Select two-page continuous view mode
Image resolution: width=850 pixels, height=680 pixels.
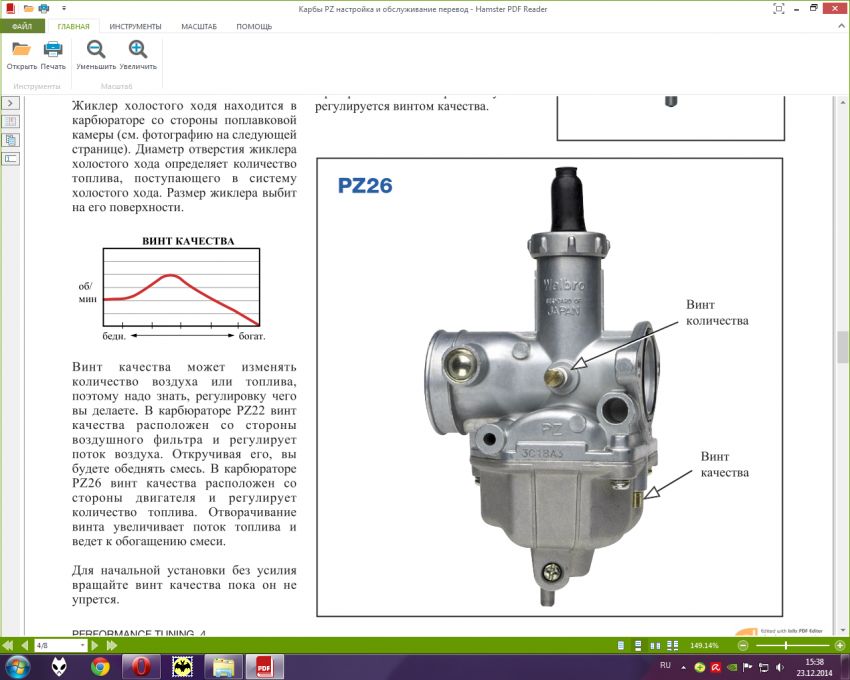click(673, 645)
